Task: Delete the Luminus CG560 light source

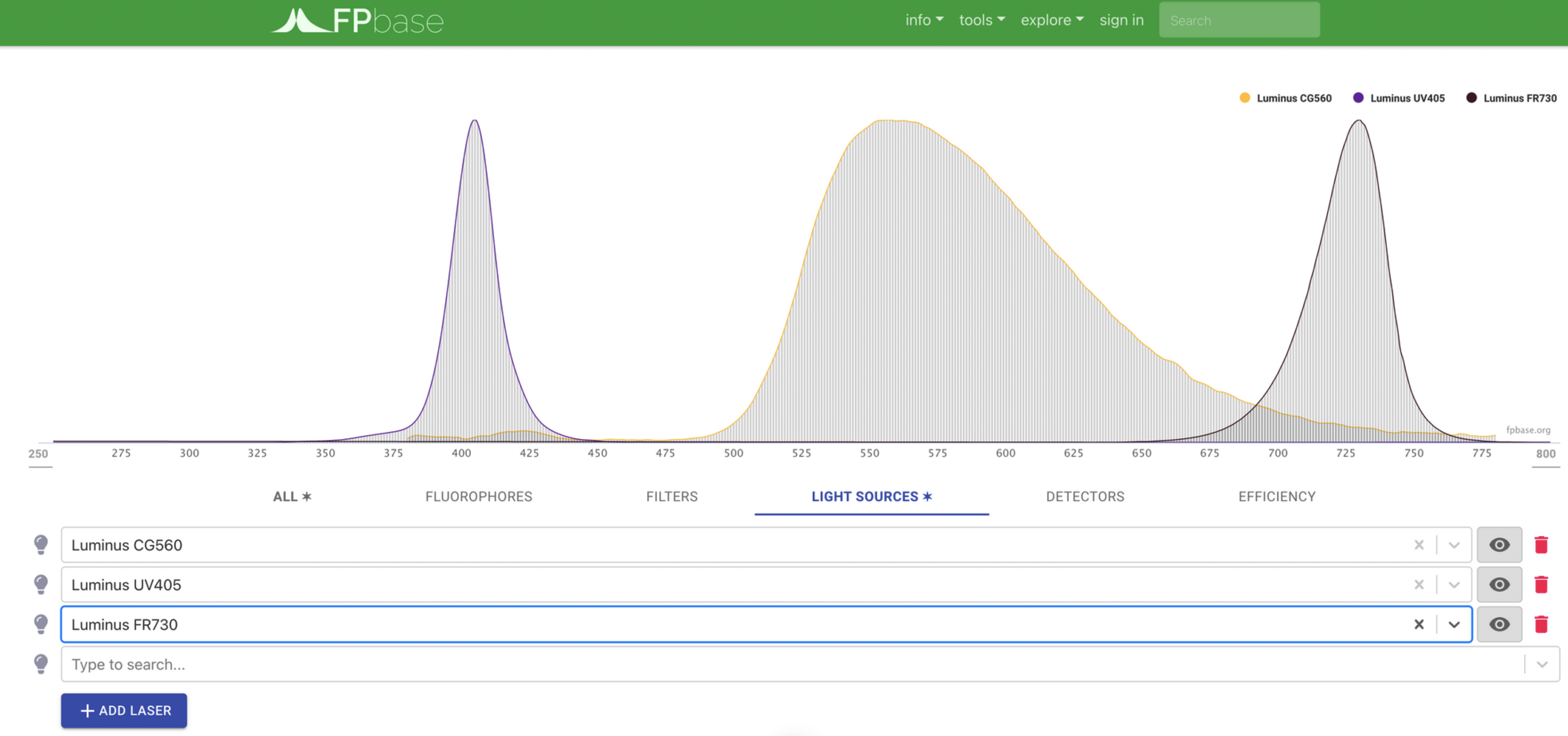Action: pyautogui.click(x=1541, y=544)
